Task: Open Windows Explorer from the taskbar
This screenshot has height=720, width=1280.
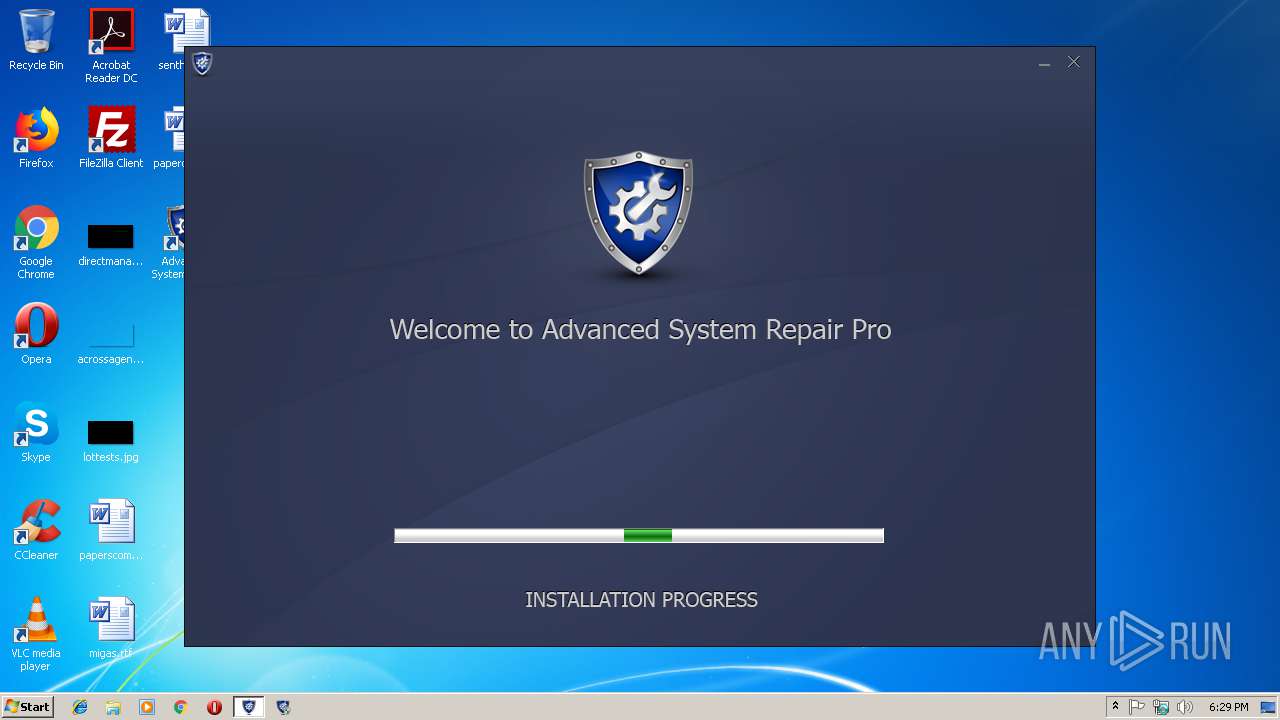Action: click(113, 707)
